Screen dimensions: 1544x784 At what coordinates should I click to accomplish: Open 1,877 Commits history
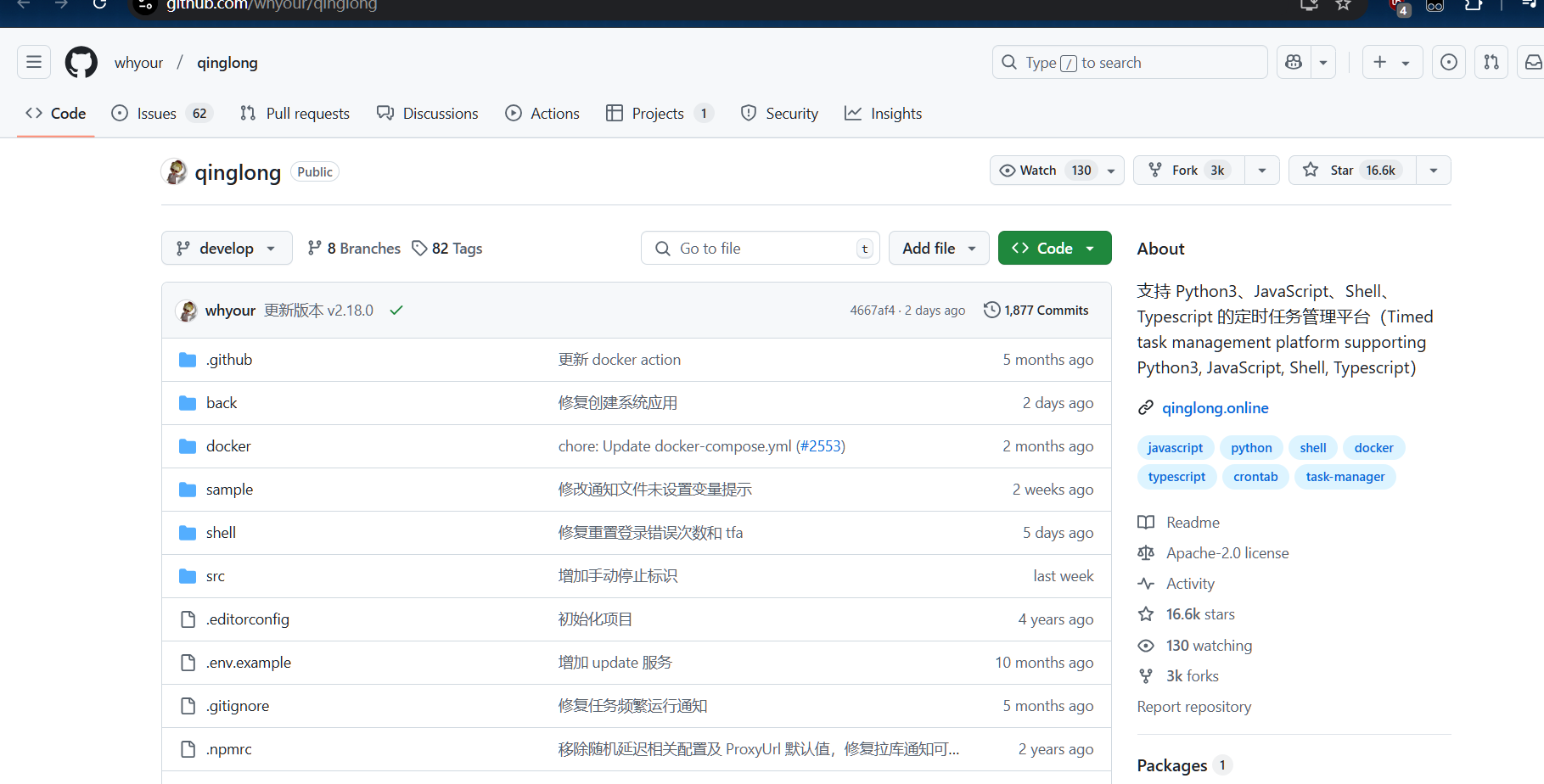(1036, 311)
